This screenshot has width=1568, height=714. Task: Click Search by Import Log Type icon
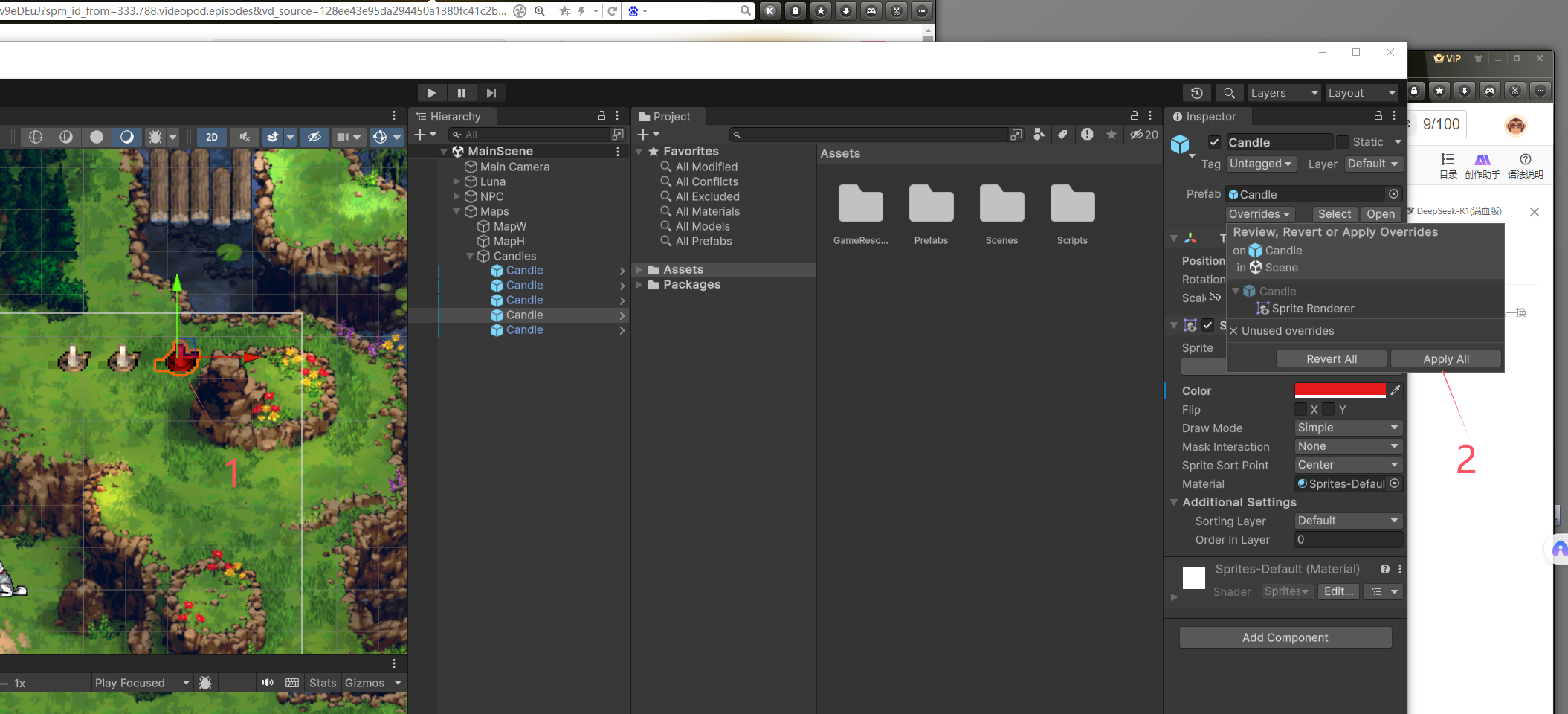[x=1087, y=135]
